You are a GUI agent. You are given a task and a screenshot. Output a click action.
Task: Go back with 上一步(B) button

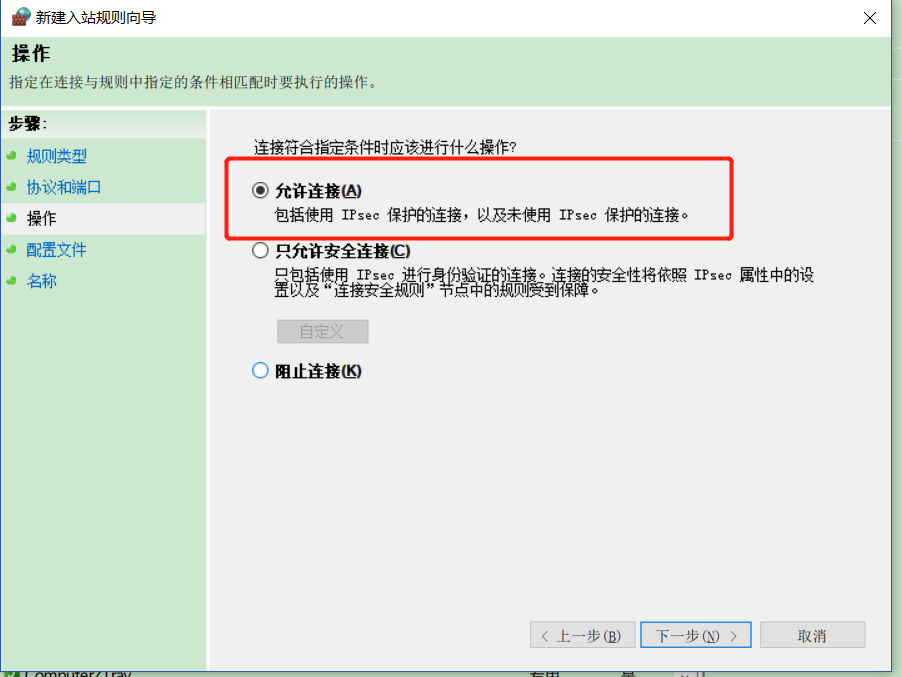(x=582, y=635)
